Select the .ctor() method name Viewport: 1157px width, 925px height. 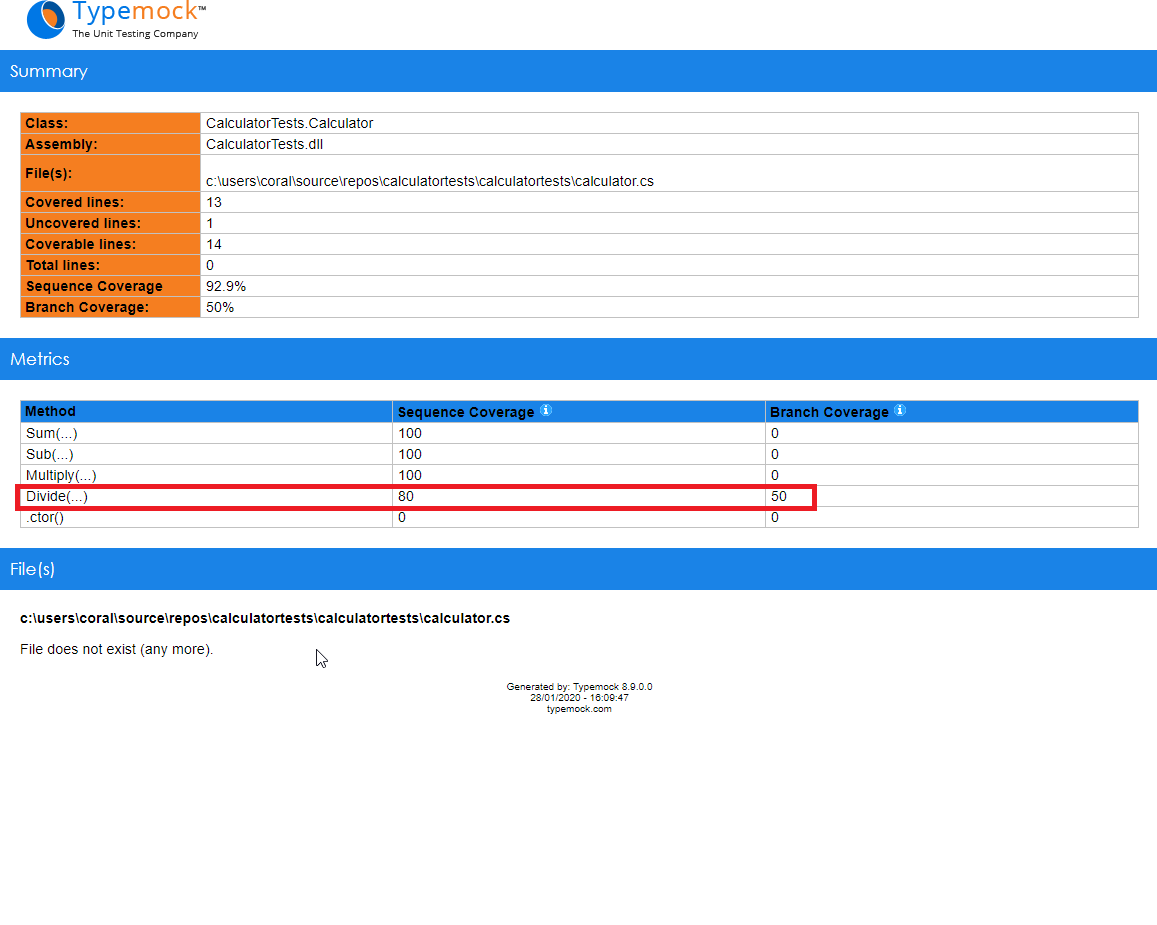(45, 518)
